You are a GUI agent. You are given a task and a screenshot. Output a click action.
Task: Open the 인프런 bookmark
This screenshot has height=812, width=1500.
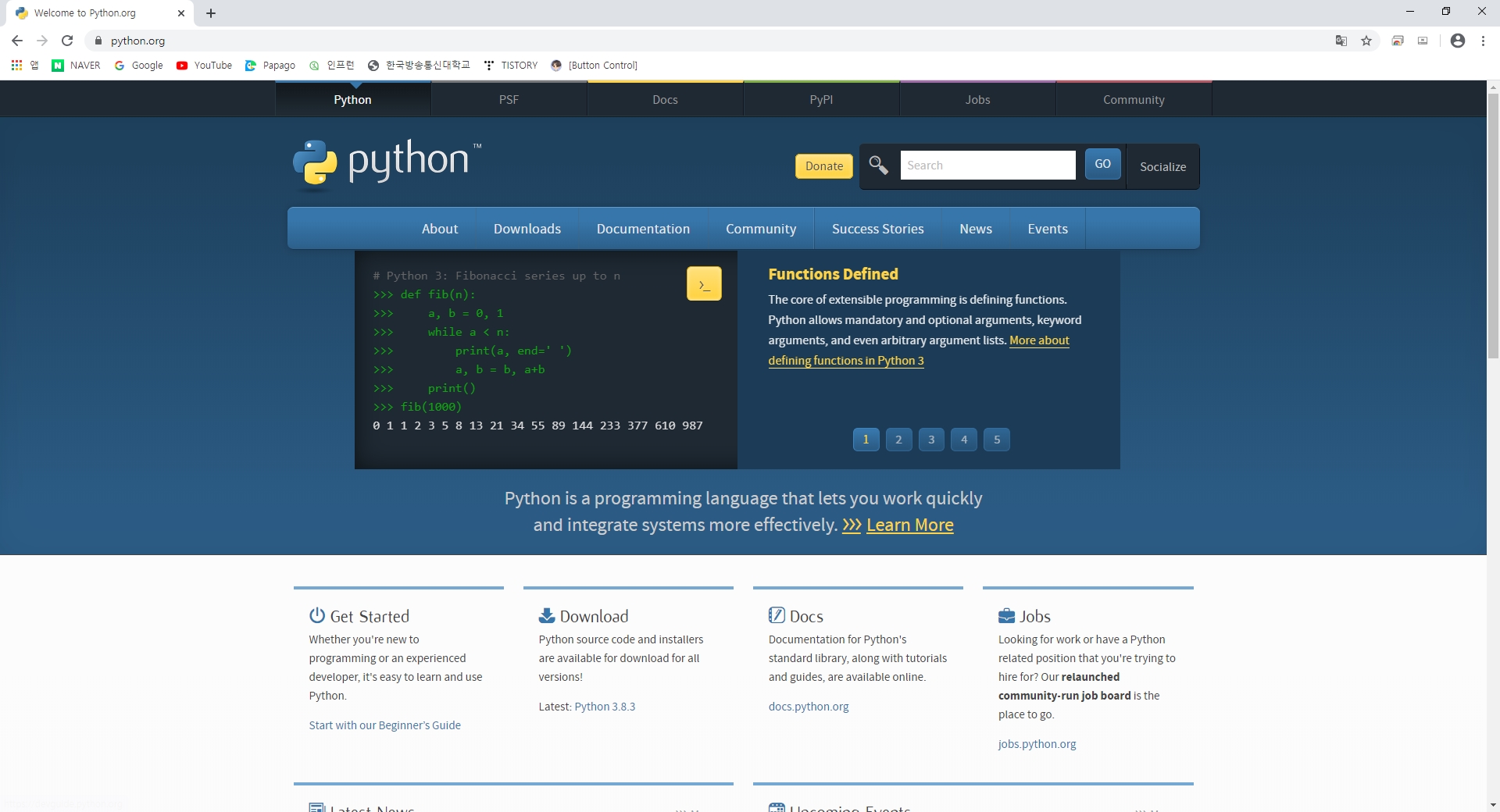[332, 66]
